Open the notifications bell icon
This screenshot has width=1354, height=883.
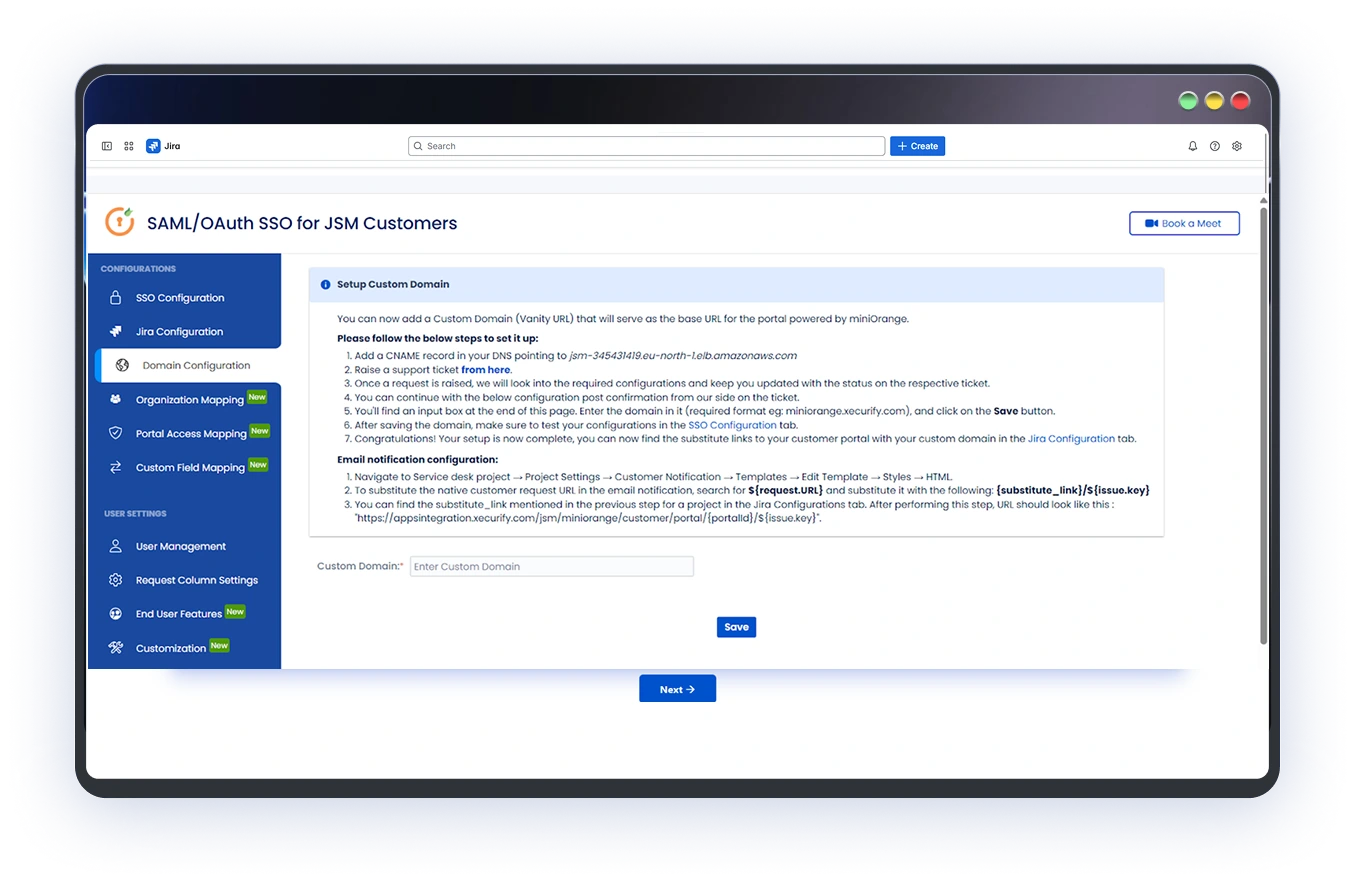pos(1192,146)
